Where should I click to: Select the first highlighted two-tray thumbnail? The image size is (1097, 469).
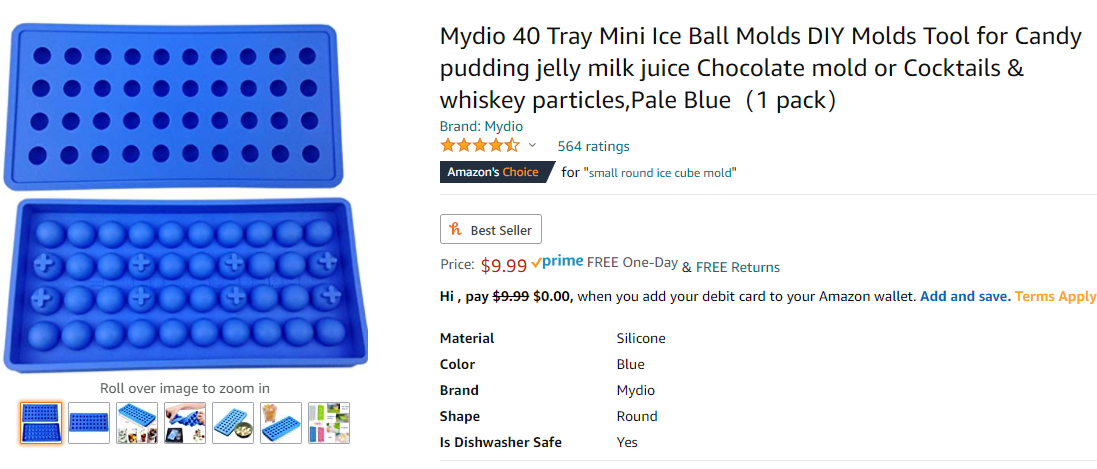(41, 423)
